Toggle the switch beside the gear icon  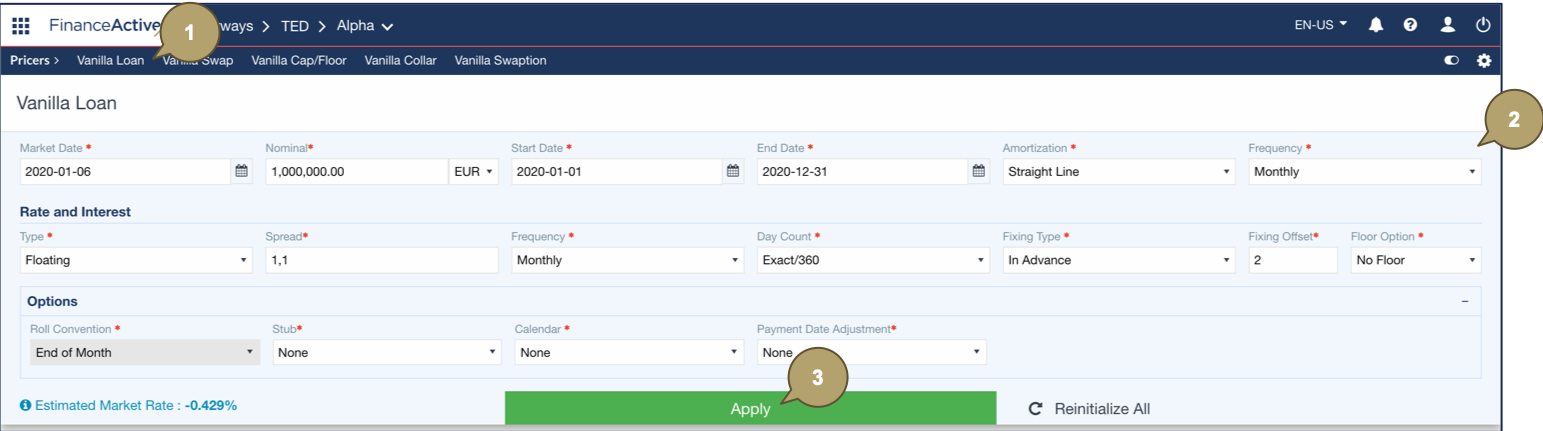[x=1451, y=61]
